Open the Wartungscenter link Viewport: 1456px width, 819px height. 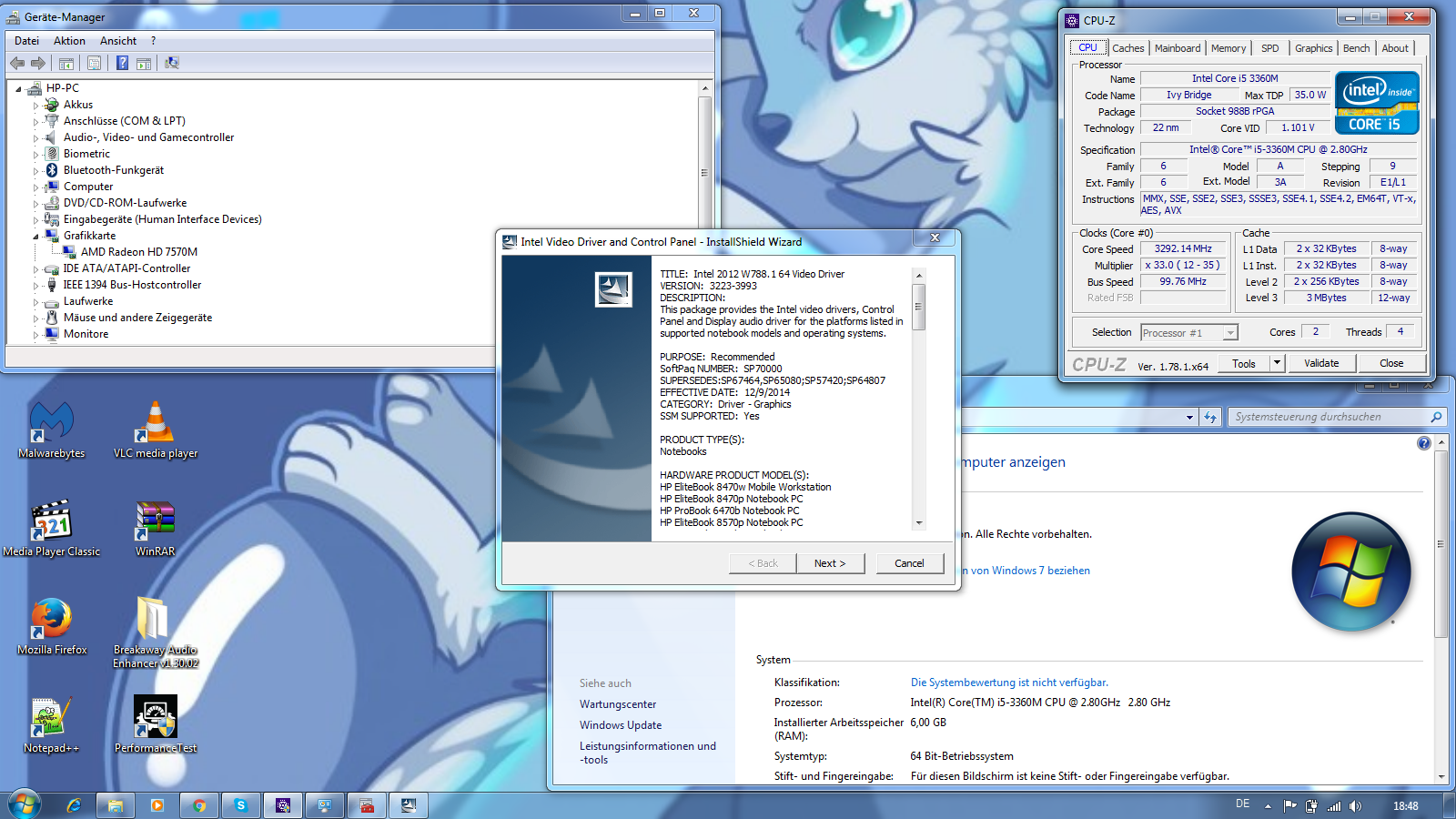tap(618, 704)
